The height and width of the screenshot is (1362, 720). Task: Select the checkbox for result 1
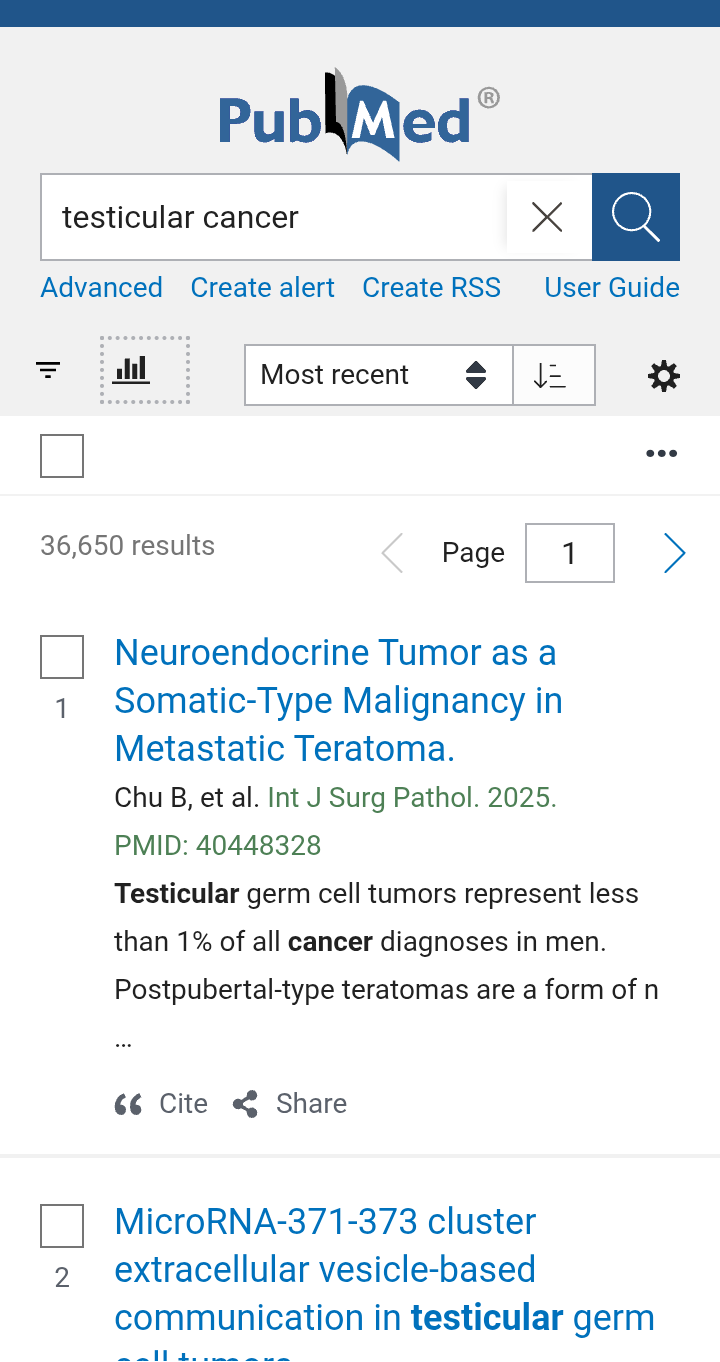pos(62,657)
